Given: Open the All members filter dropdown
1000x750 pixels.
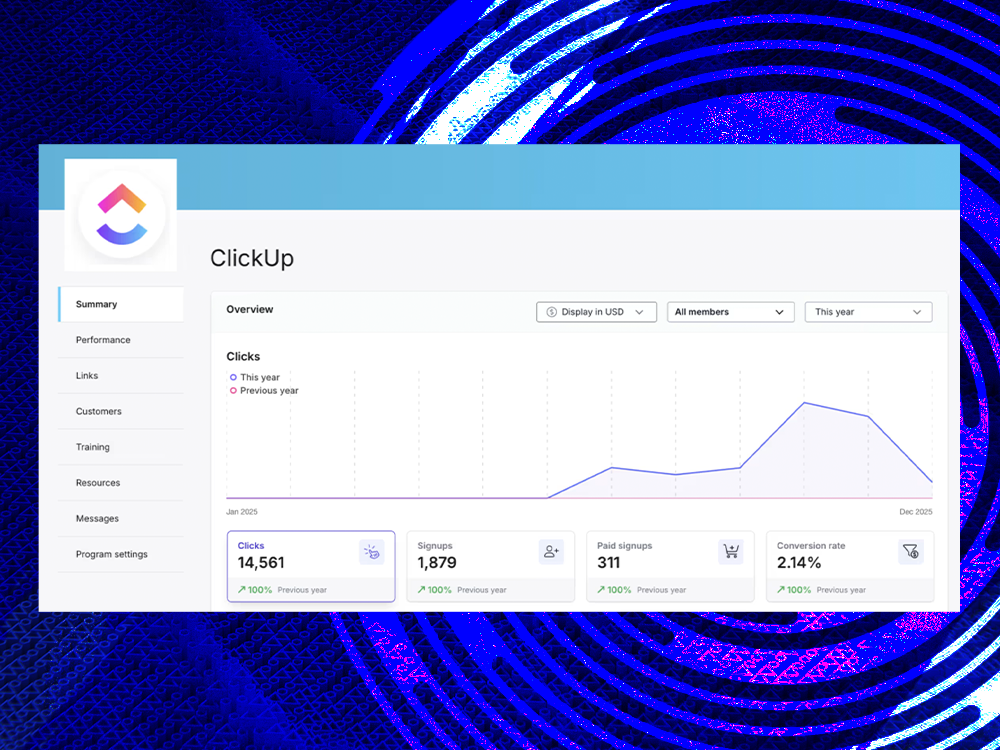Looking at the screenshot, I should (731, 312).
